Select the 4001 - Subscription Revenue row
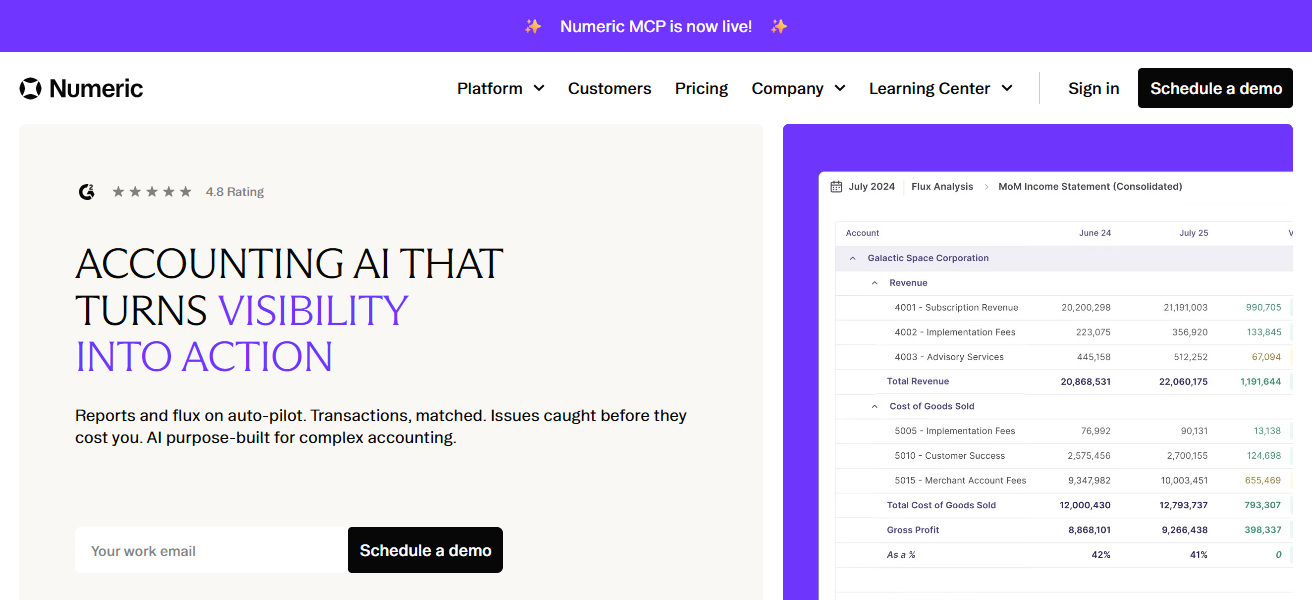The image size is (1312, 600). (1064, 307)
